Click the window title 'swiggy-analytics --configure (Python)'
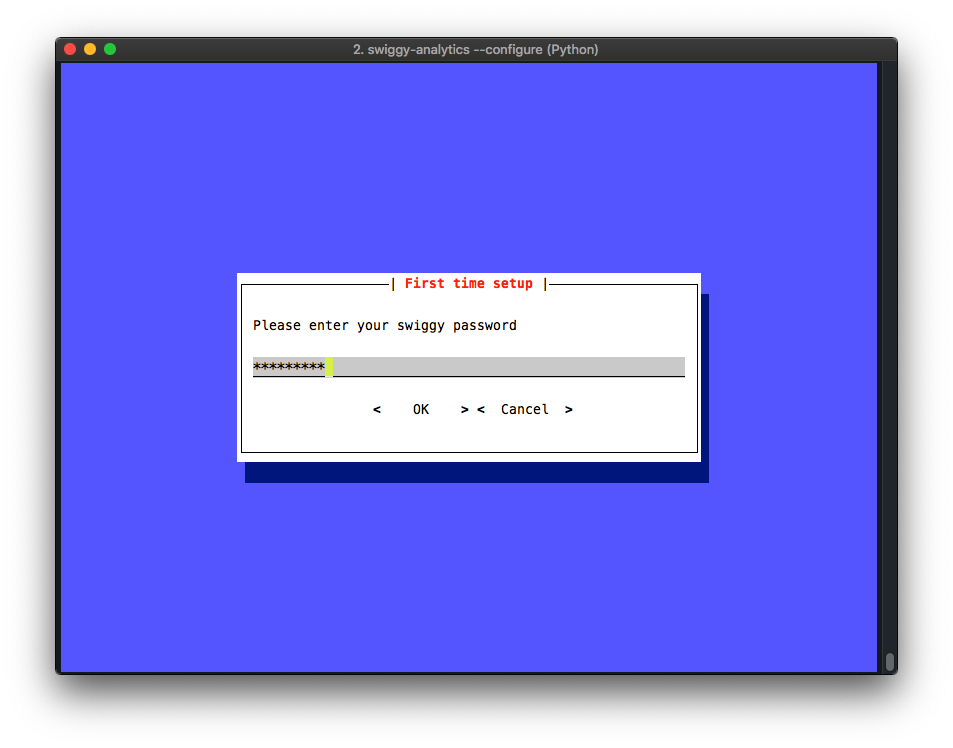 click(x=476, y=50)
